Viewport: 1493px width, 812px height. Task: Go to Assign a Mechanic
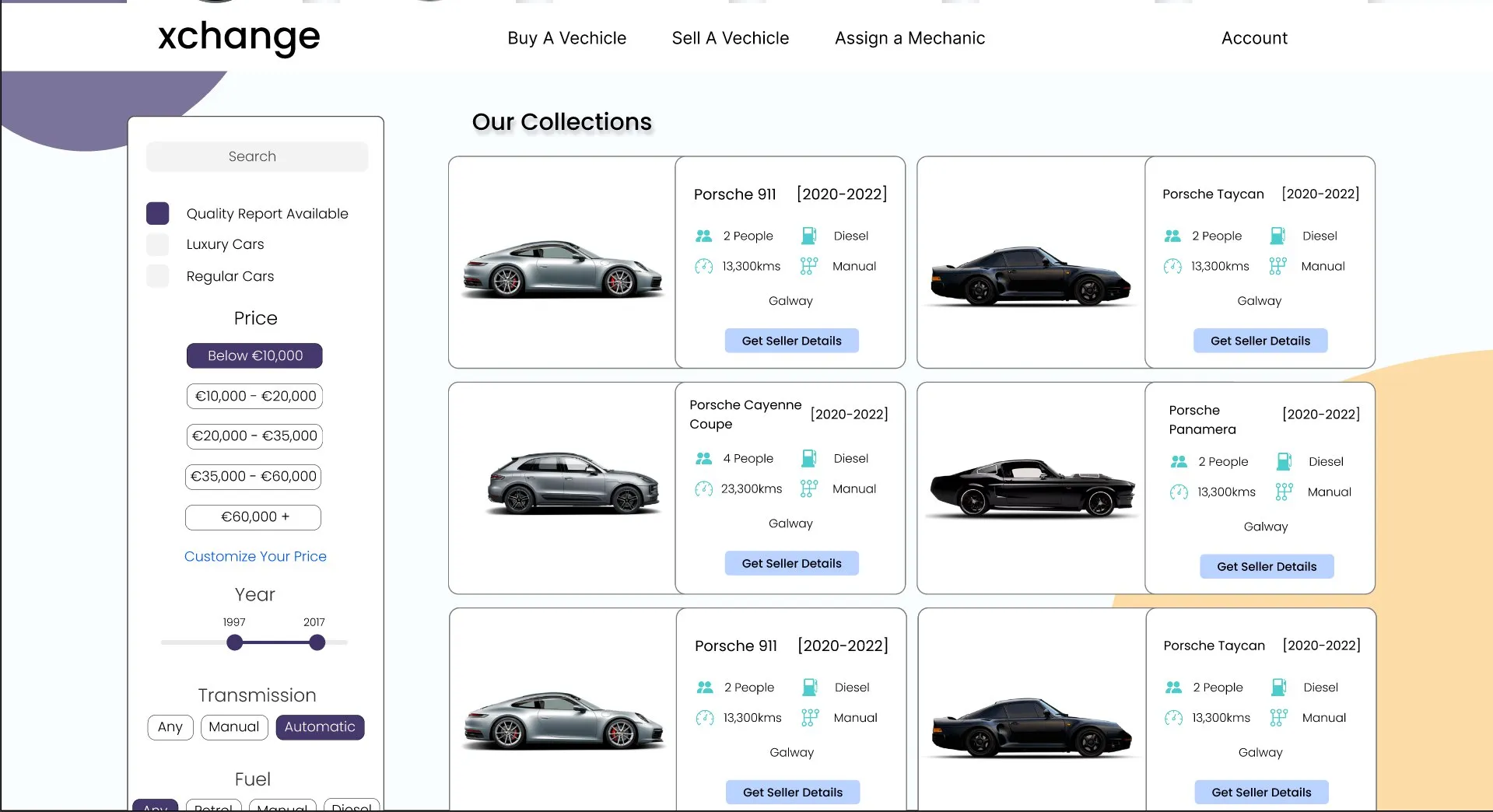(x=909, y=38)
